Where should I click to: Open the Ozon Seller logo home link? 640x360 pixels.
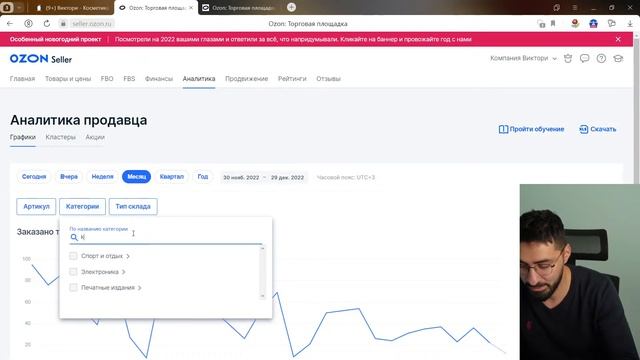click(41, 59)
